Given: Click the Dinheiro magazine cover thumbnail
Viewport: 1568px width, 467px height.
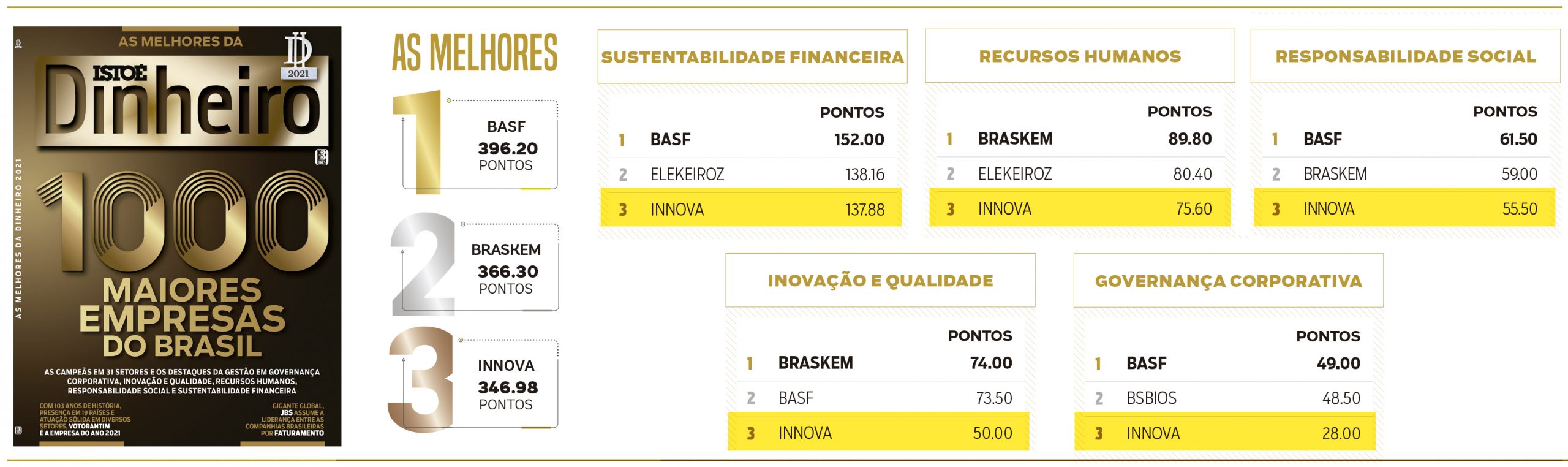Looking at the screenshot, I should tap(178, 236).
